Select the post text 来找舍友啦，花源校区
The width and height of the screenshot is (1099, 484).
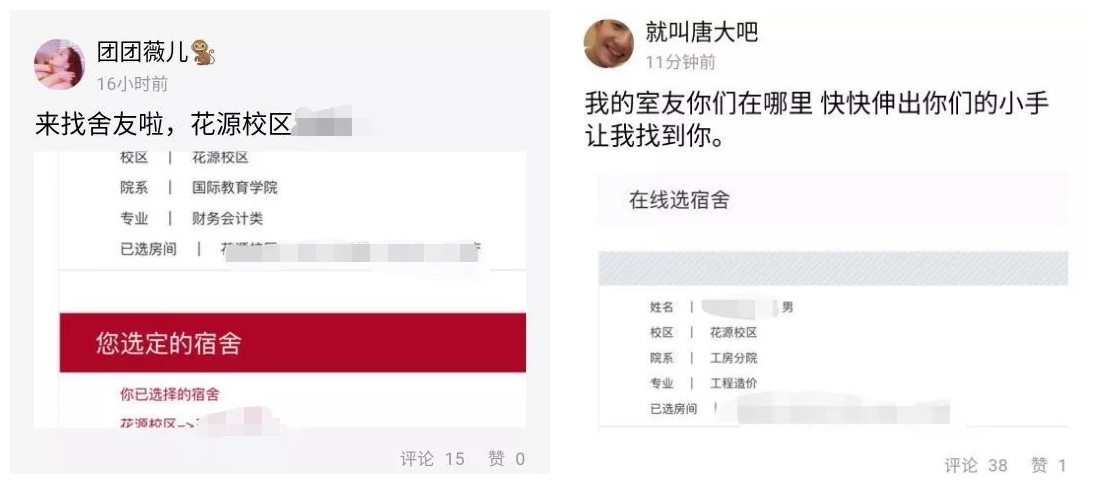[x=163, y=125]
